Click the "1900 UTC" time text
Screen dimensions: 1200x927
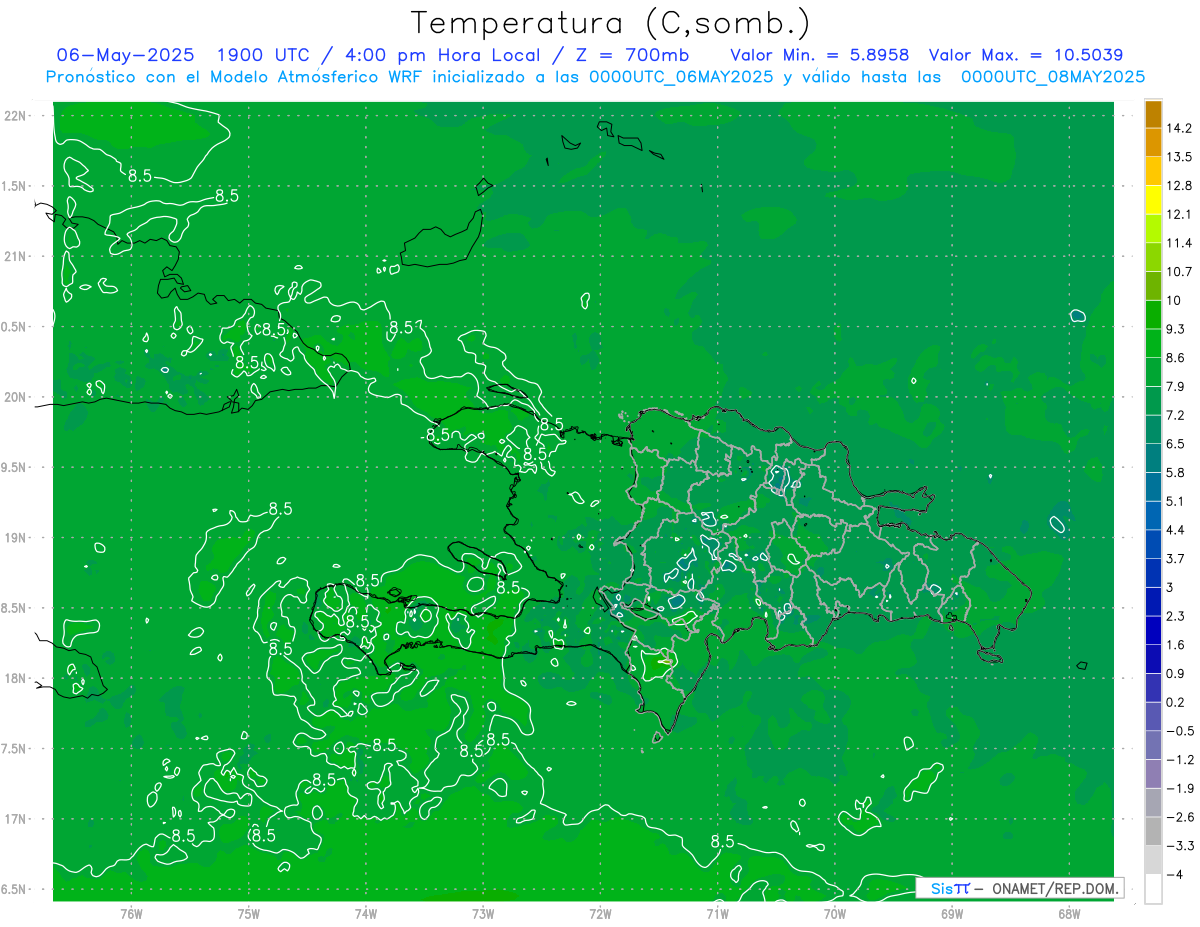pyautogui.click(x=266, y=54)
